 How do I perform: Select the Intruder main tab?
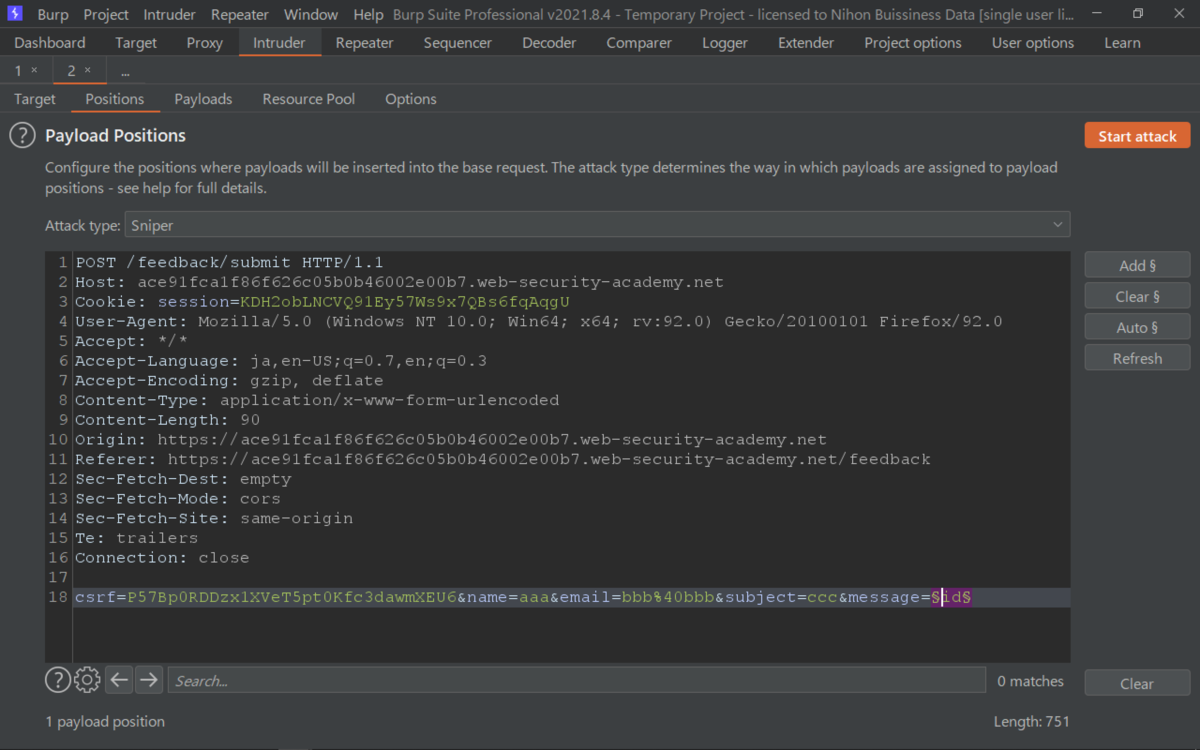tap(279, 43)
